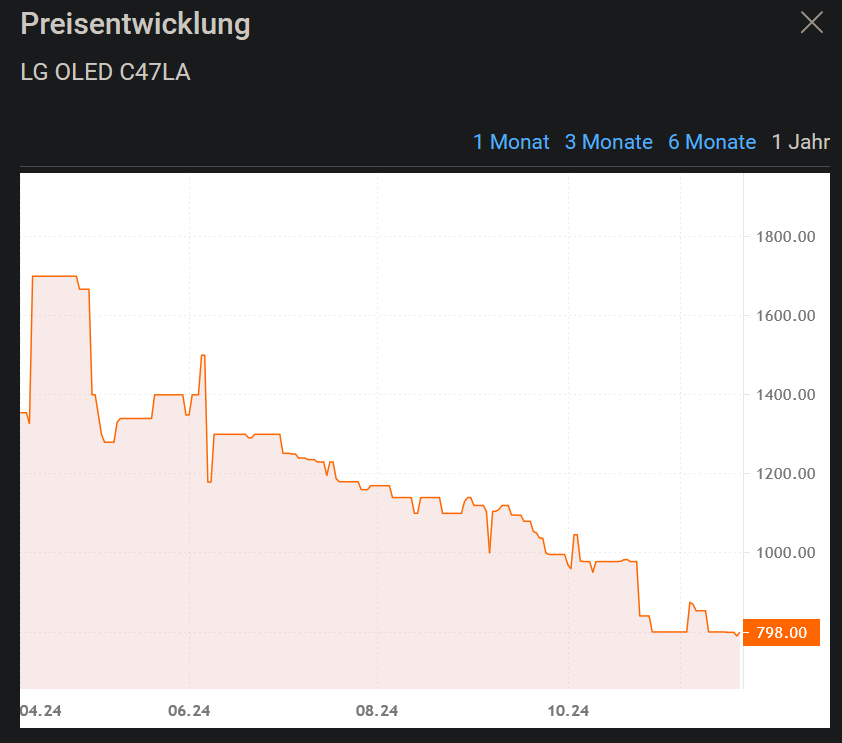Click the 1600.00 axis label
Screen dimensions: 842x743
[786, 316]
